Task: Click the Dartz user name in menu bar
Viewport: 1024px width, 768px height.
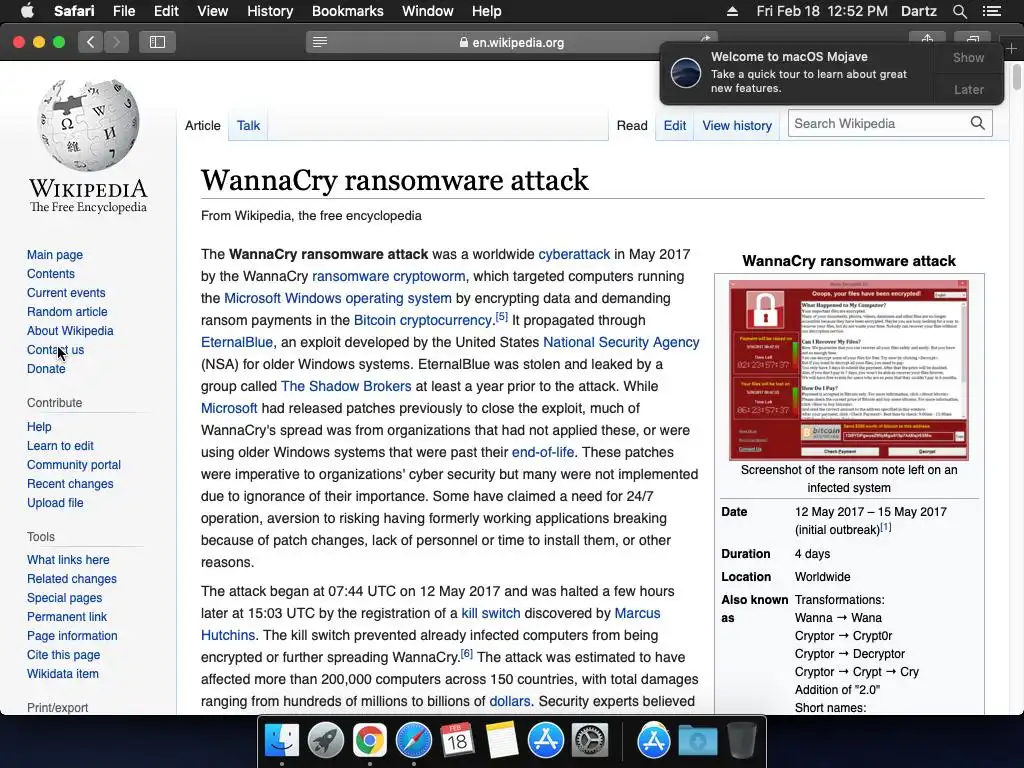Action: tap(918, 11)
